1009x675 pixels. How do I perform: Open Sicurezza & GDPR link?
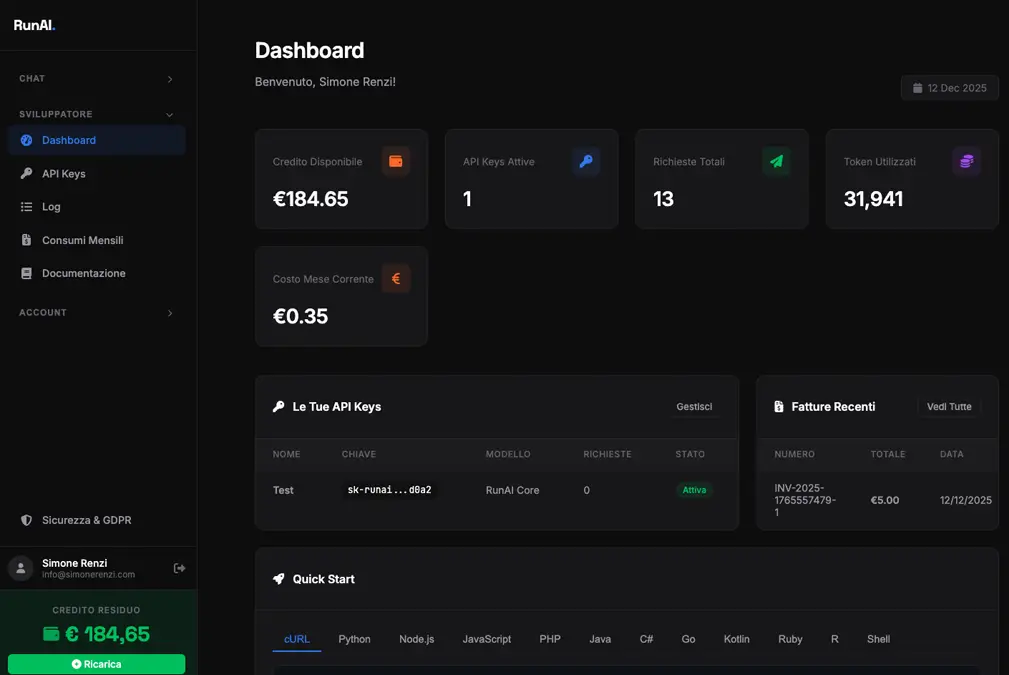86,520
